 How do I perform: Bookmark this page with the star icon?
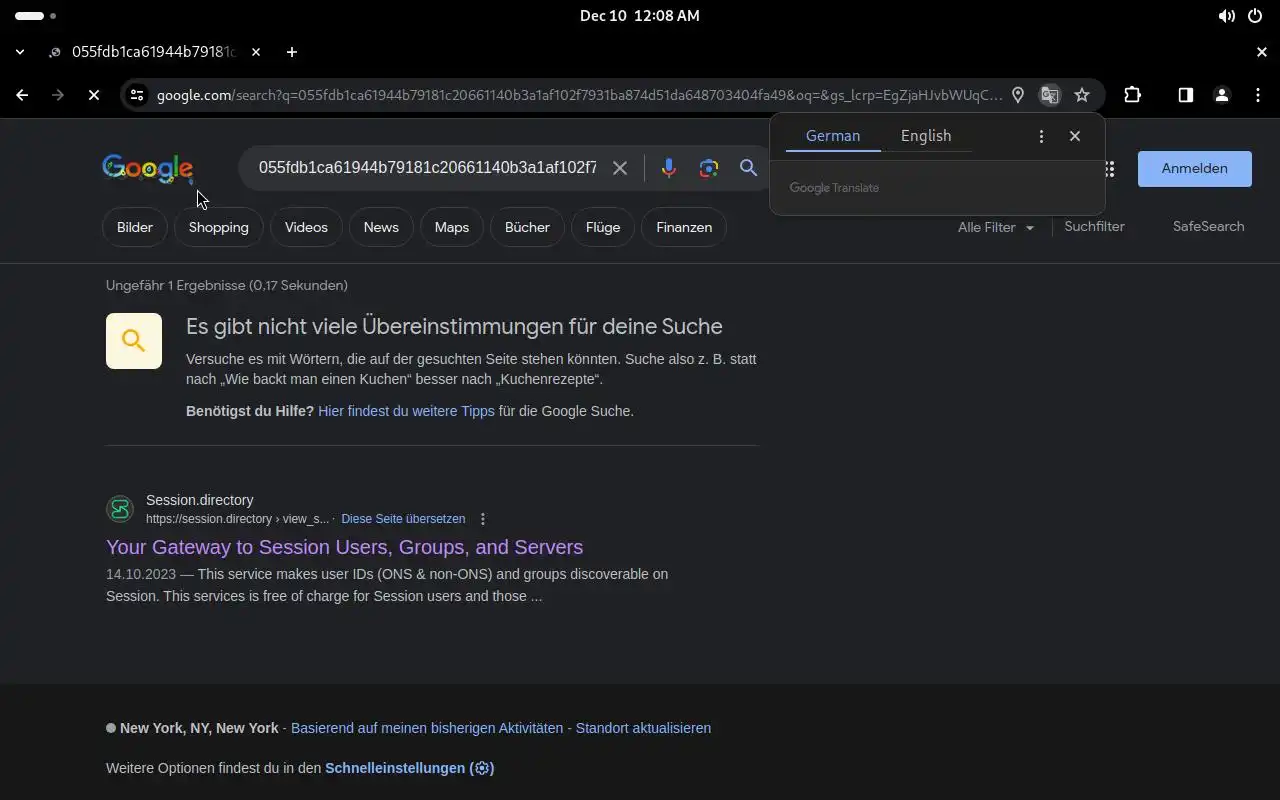(1082, 95)
